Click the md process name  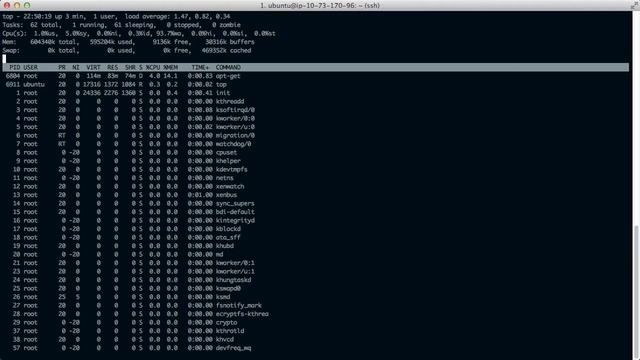tap(219, 255)
